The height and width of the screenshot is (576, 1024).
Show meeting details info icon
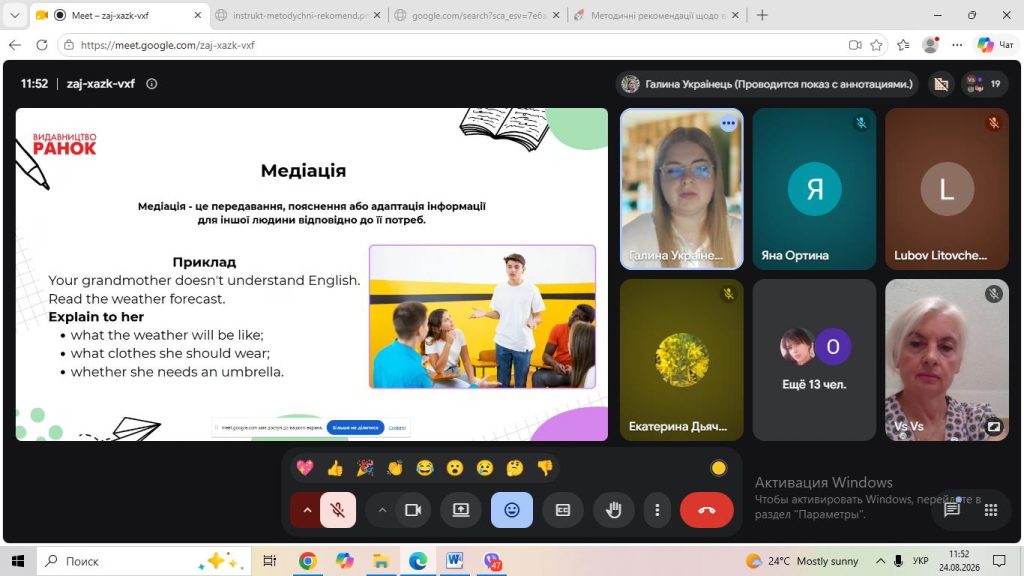[152, 84]
